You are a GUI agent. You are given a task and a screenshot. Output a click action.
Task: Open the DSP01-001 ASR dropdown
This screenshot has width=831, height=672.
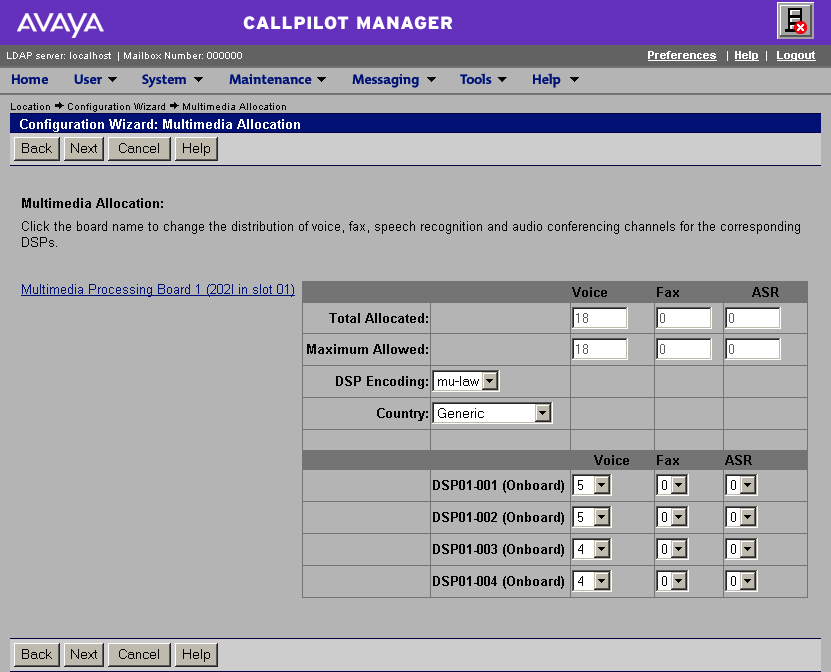741,485
